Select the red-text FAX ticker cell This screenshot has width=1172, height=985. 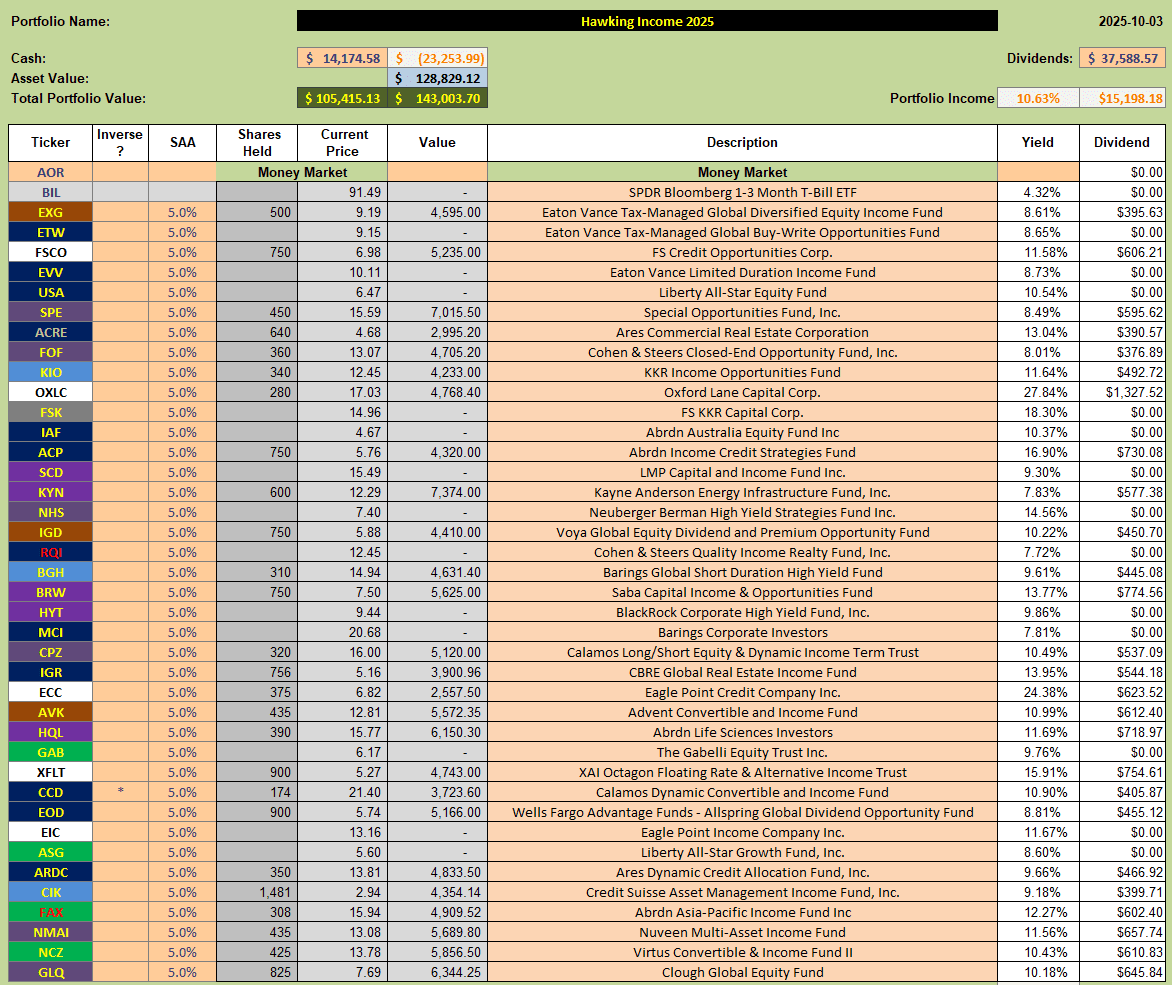(x=51, y=912)
